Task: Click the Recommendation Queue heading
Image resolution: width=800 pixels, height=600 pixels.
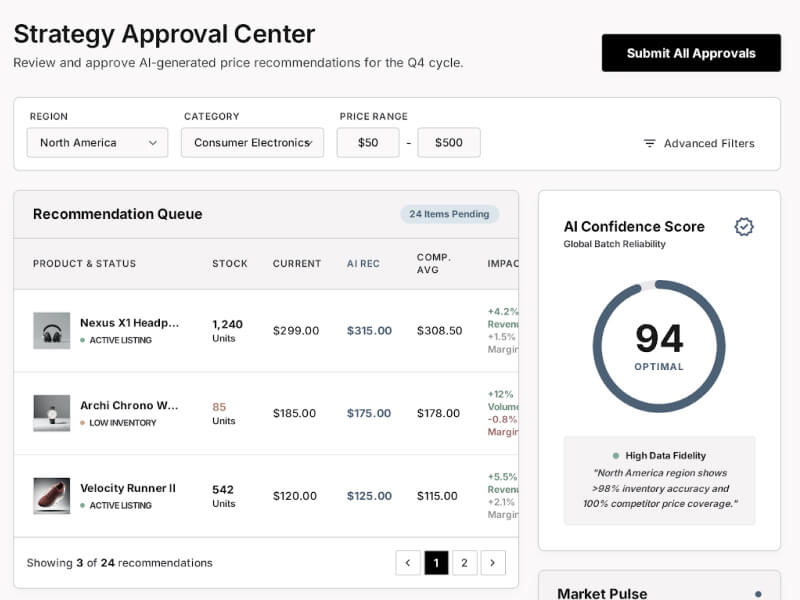Action: (117, 214)
